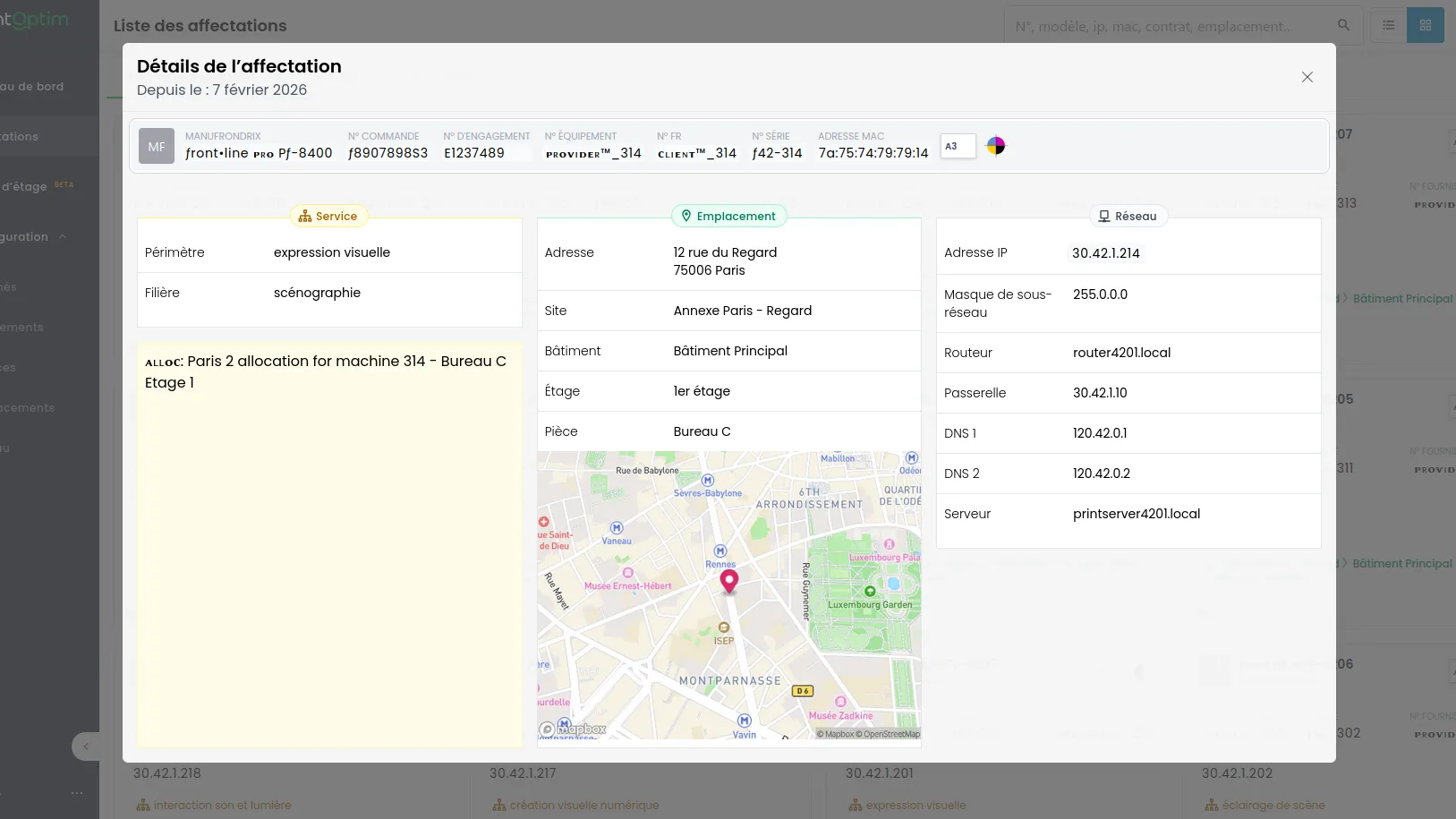The image size is (1456, 819).
Task: Click the red map location pin
Action: [729, 581]
